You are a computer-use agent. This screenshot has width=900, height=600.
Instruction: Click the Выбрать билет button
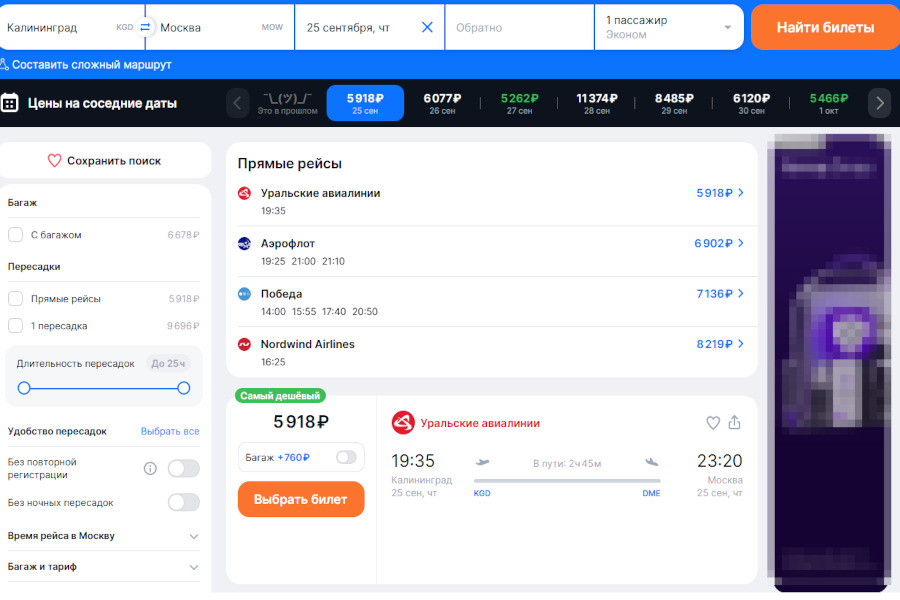[301, 499]
